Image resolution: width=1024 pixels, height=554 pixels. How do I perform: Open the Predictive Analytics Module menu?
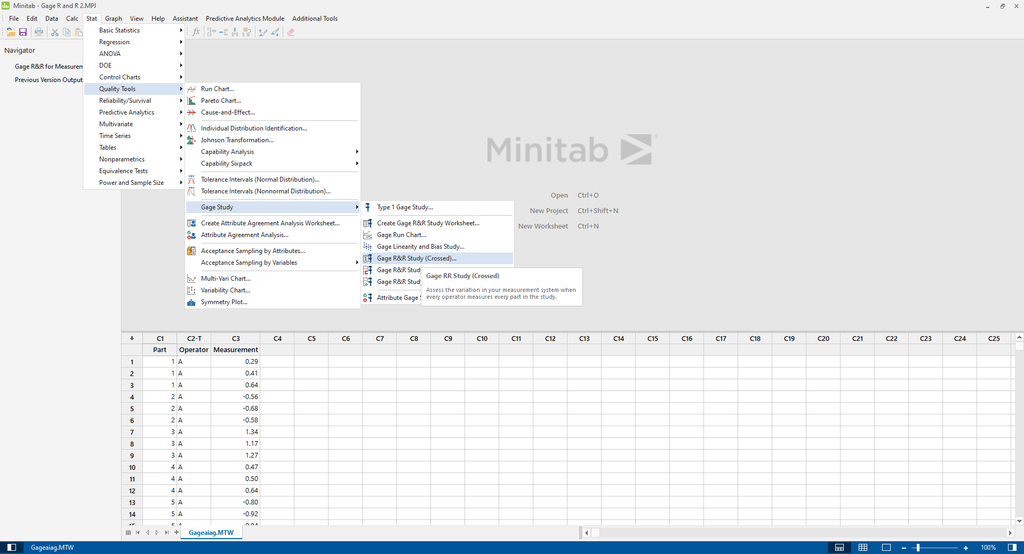point(245,18)
